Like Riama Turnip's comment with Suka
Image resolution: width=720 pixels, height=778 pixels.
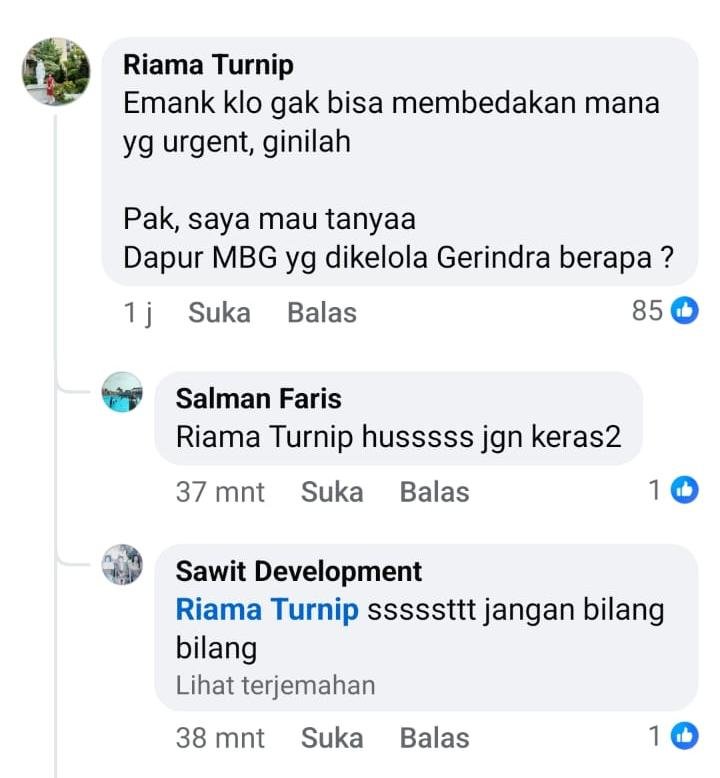219,313
